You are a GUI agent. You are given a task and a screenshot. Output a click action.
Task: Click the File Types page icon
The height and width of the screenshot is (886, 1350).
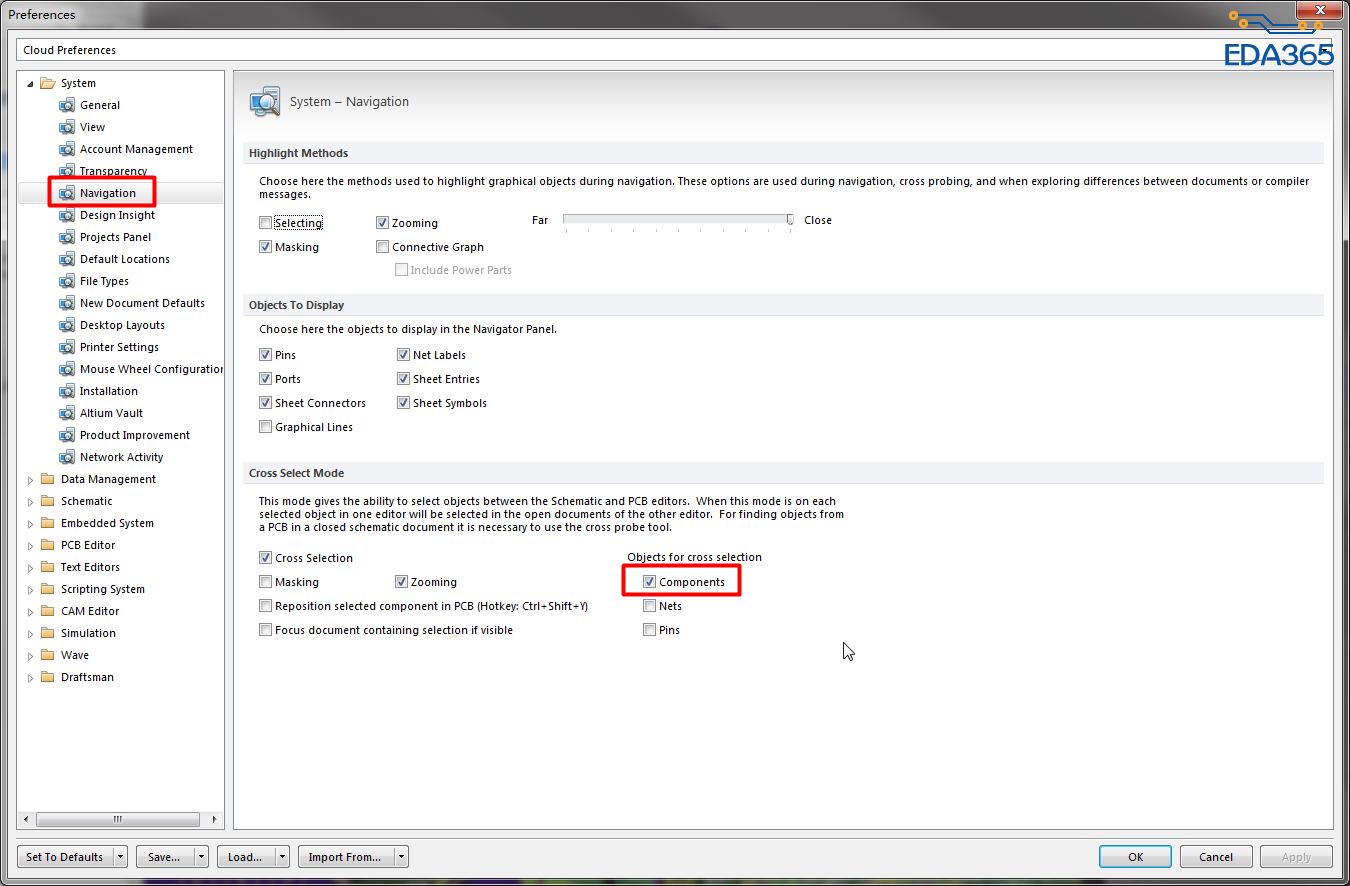point(67,281)
